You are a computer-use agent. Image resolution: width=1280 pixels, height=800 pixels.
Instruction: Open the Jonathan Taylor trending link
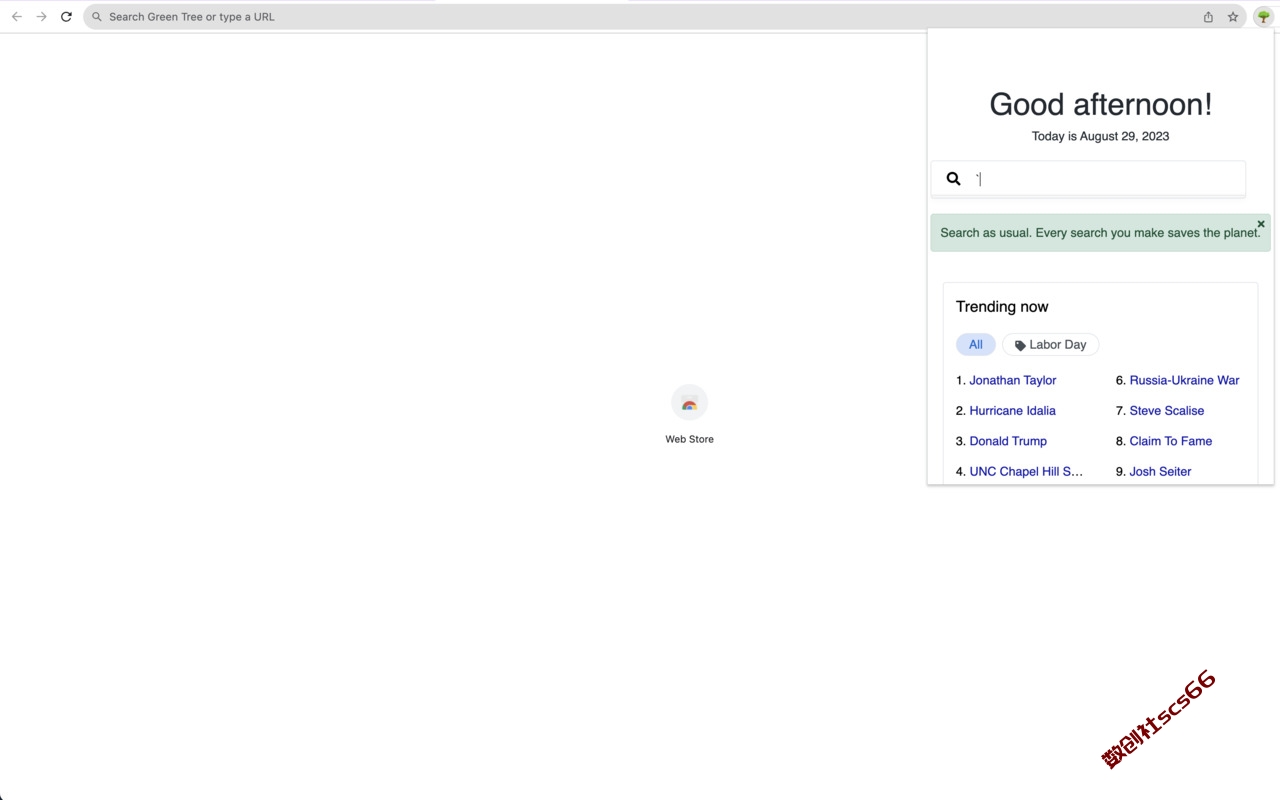click(1013, 380)
